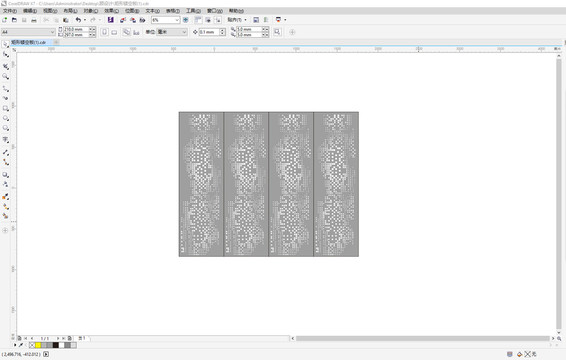Click the no-color swatch in document palette
This screenshot has height=360, width=566.
[32, 345]
